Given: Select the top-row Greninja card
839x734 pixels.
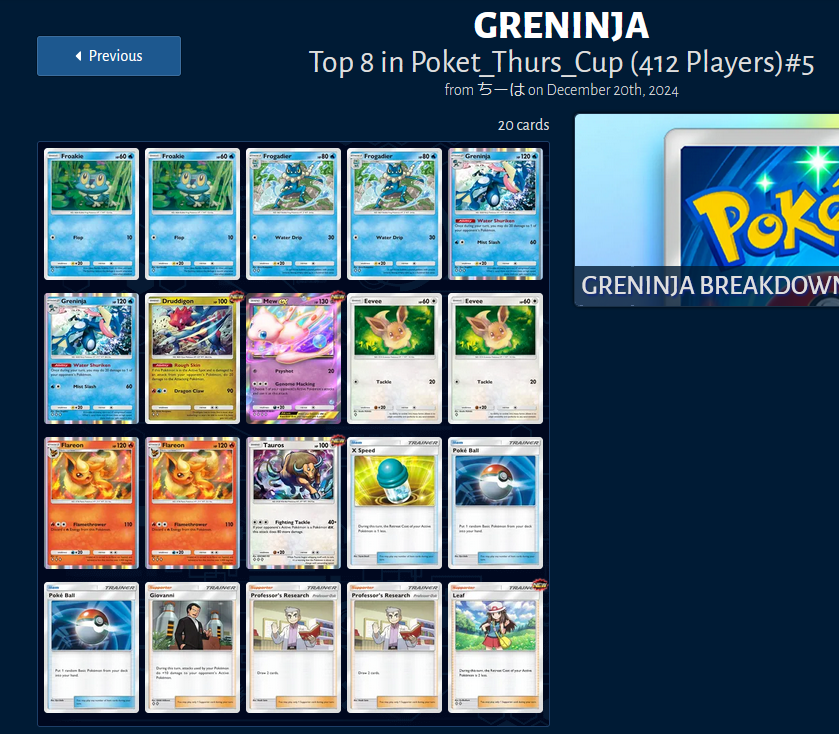Looking at the screenshot, I should pos(495,214).
